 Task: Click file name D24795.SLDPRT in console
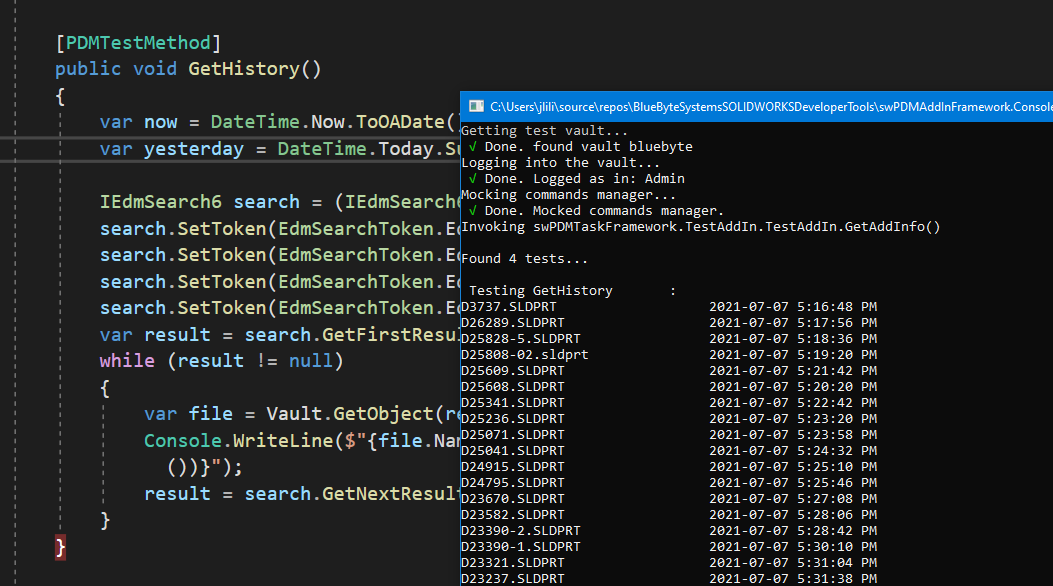(x=513, y=483)
